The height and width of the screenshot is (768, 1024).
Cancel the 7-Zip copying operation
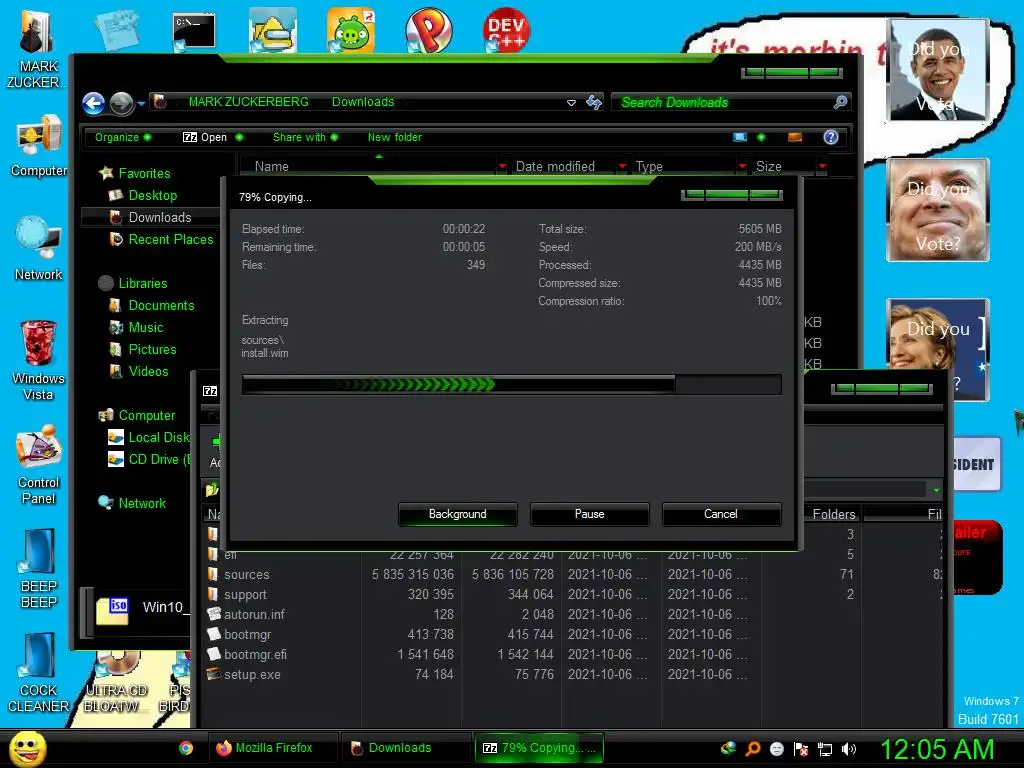click(x=721, y=514)
